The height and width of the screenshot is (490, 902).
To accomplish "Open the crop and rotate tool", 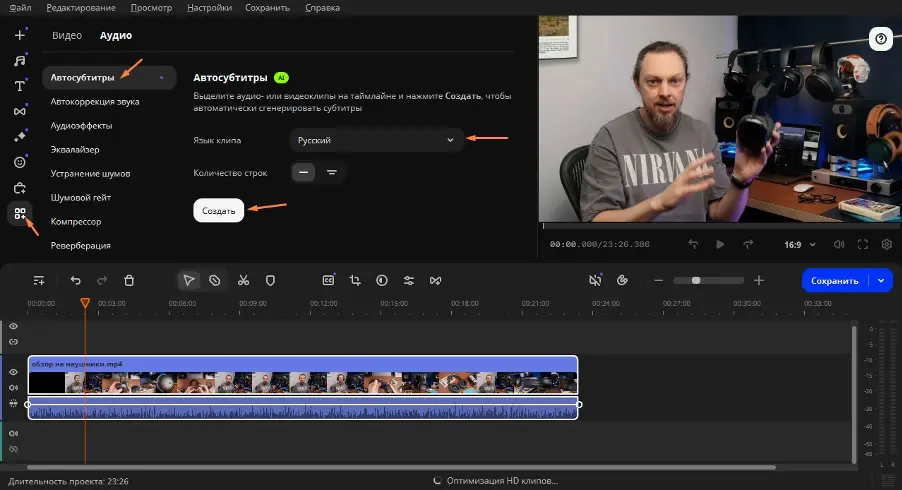I will (355, 281).
